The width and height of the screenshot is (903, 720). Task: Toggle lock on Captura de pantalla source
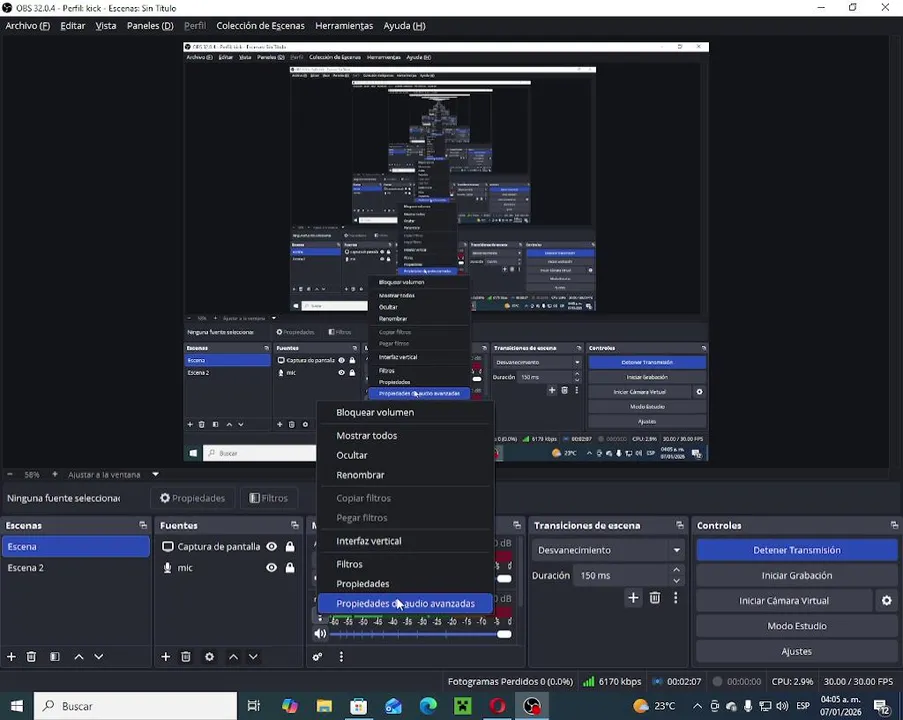290,547
